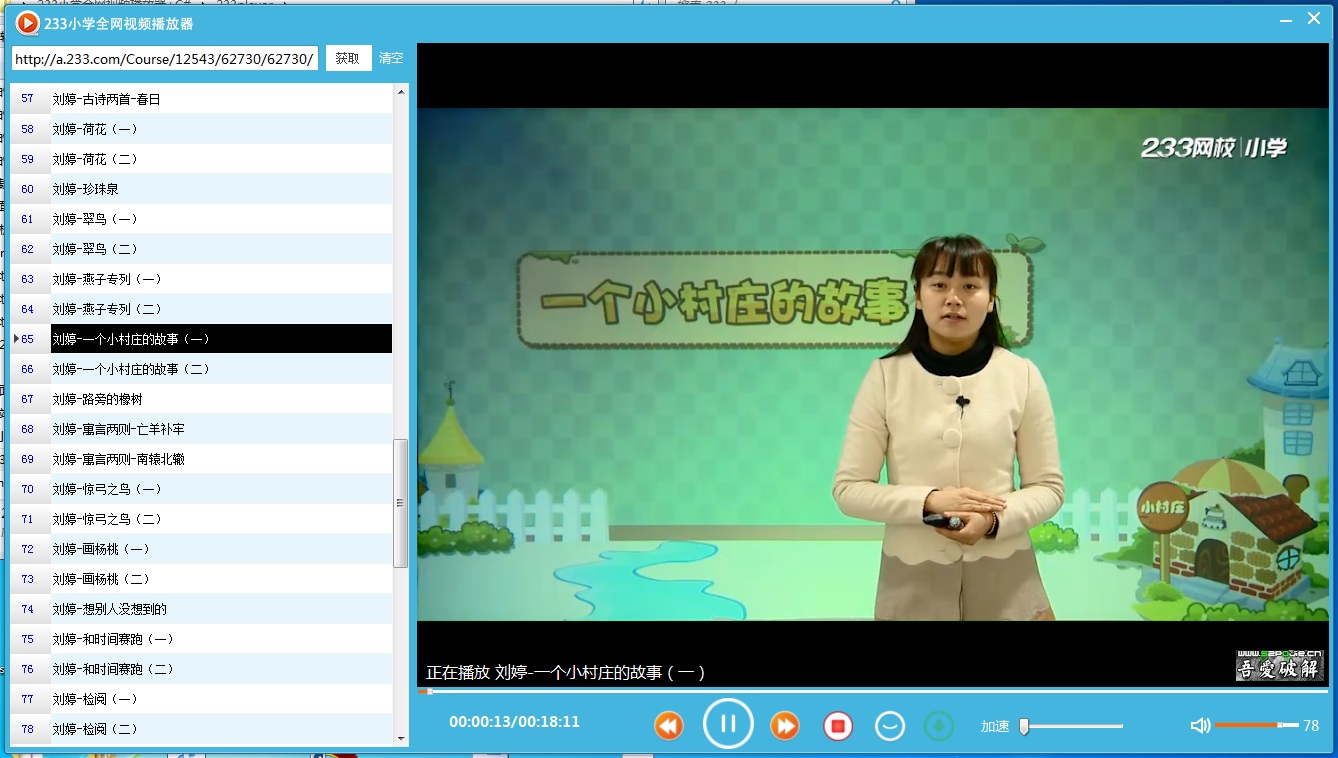Click the 清空 link
Screen dimensions: 1338x758
tap(391, 58)
